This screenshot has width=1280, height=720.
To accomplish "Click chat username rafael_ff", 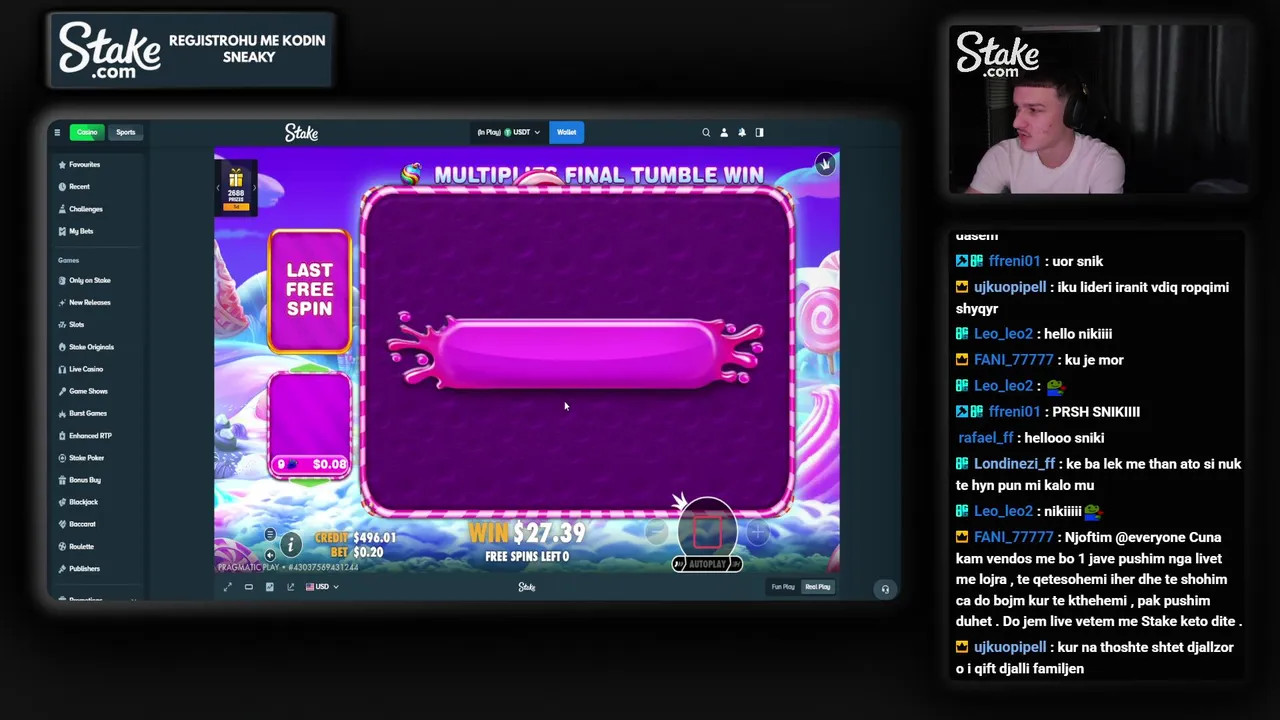I will coord(986,438).
